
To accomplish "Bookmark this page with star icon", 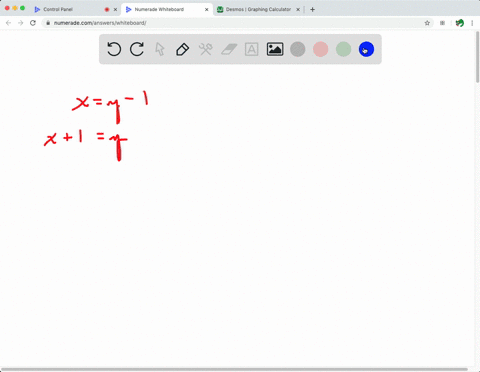I will coord(427,23).
